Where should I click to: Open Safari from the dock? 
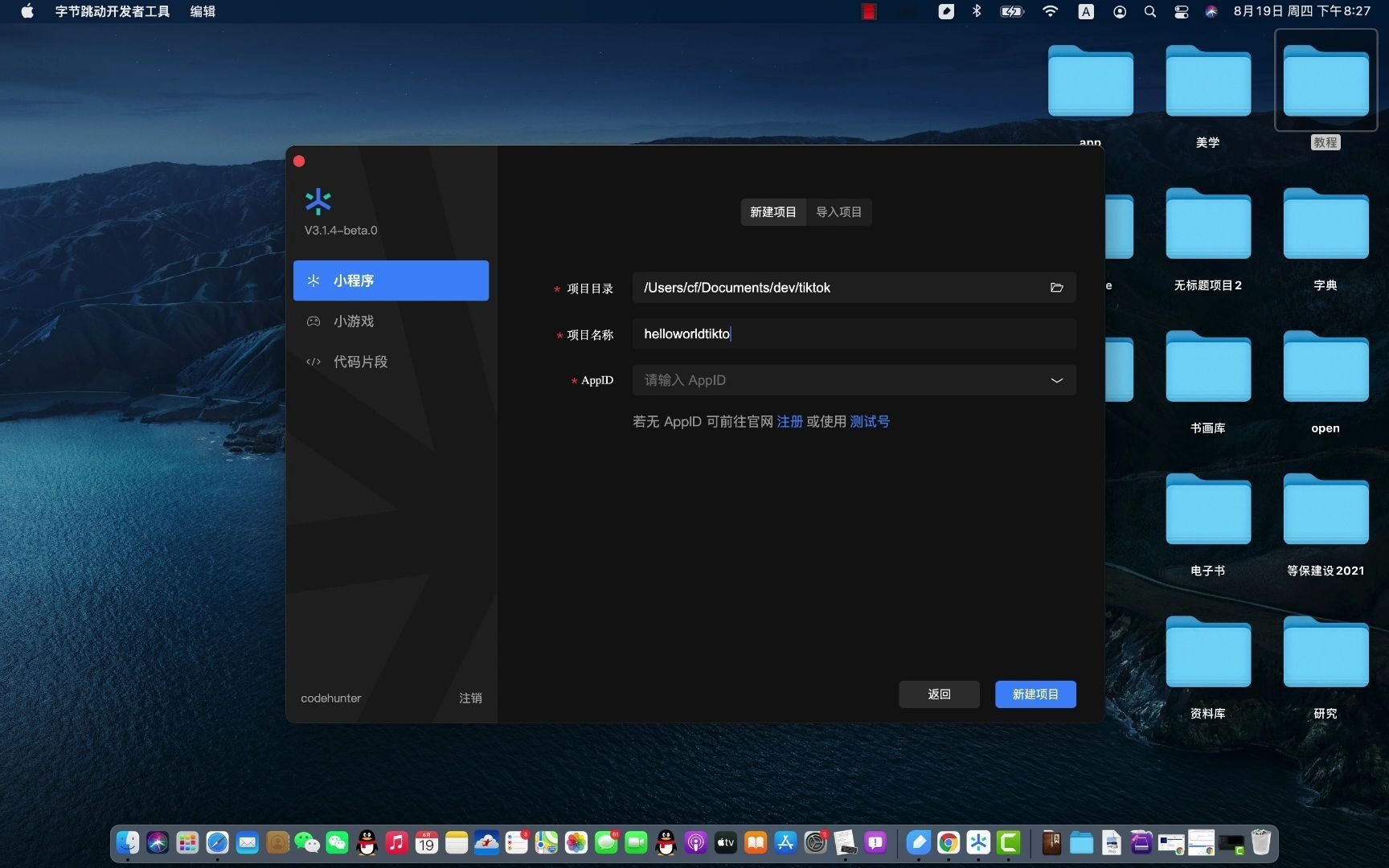(x=217, y=842)
